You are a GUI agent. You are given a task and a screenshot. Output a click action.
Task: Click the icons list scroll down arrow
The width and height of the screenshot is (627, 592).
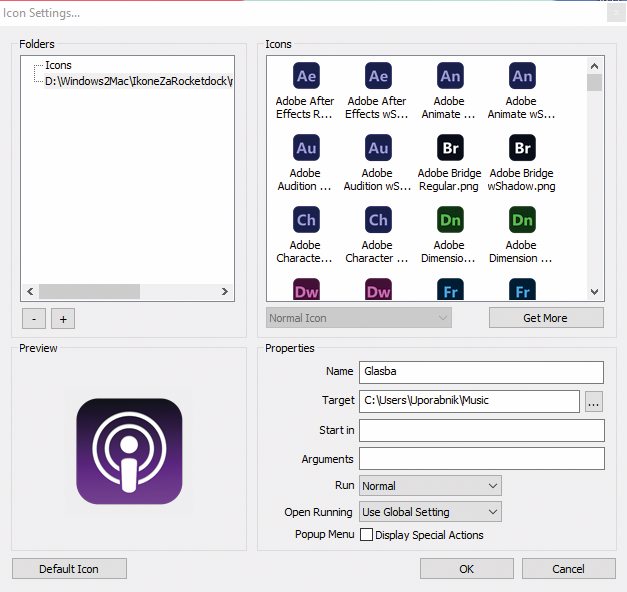click(x=594, y=292)
